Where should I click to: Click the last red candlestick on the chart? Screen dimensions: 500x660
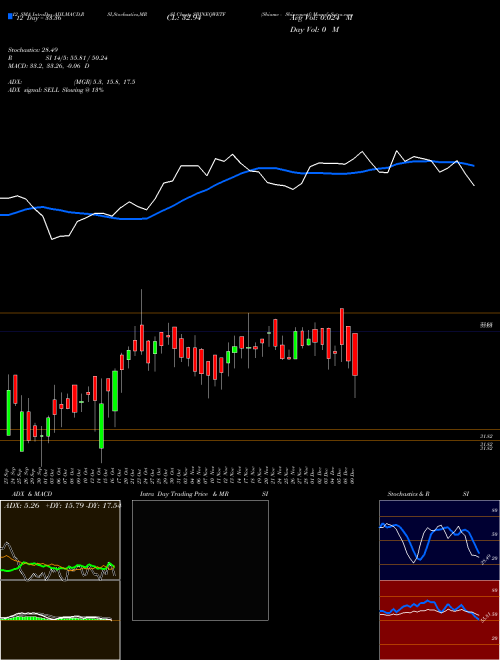355,354
